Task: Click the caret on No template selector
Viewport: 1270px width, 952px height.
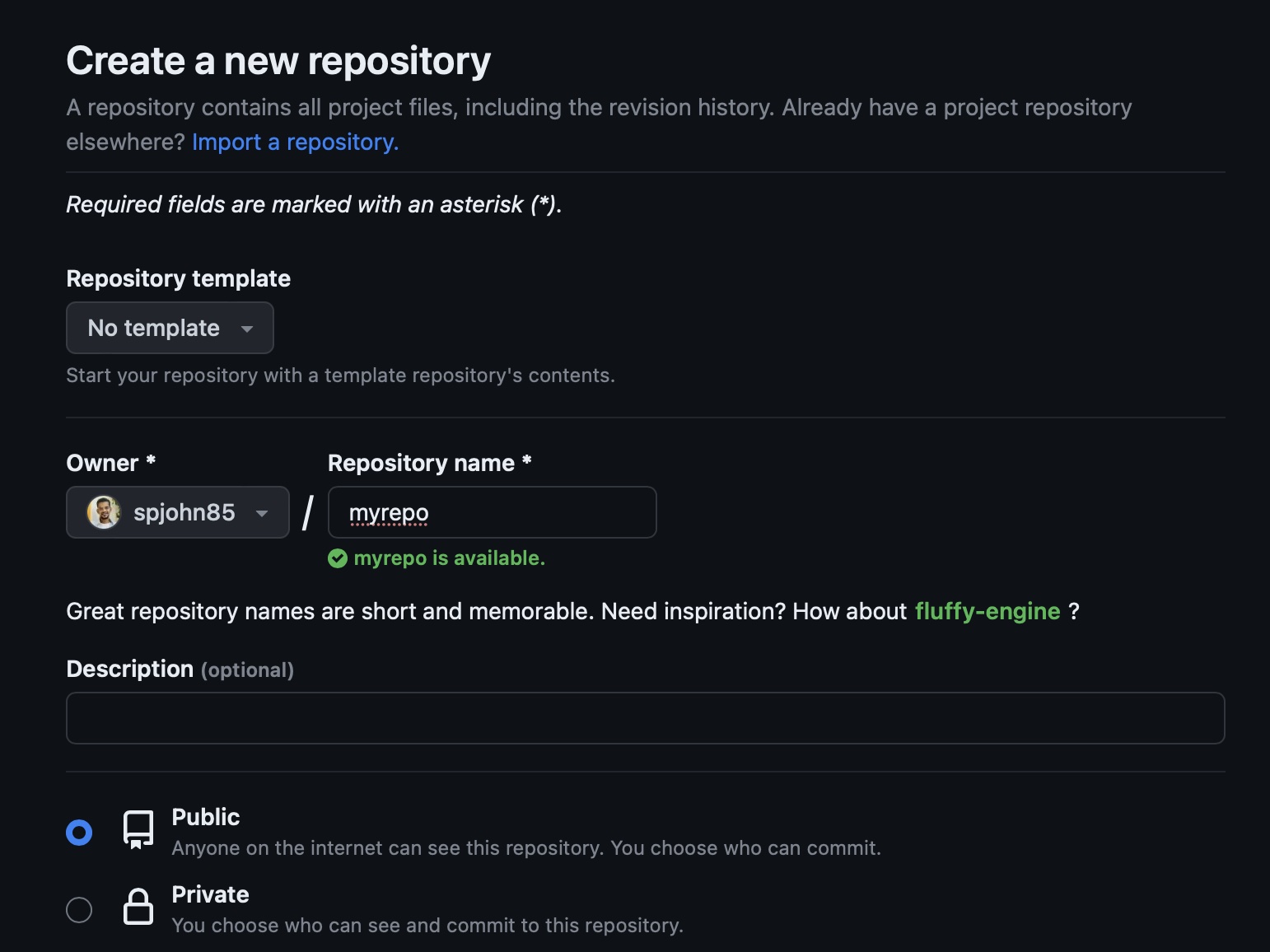Action: coord(247,329)
